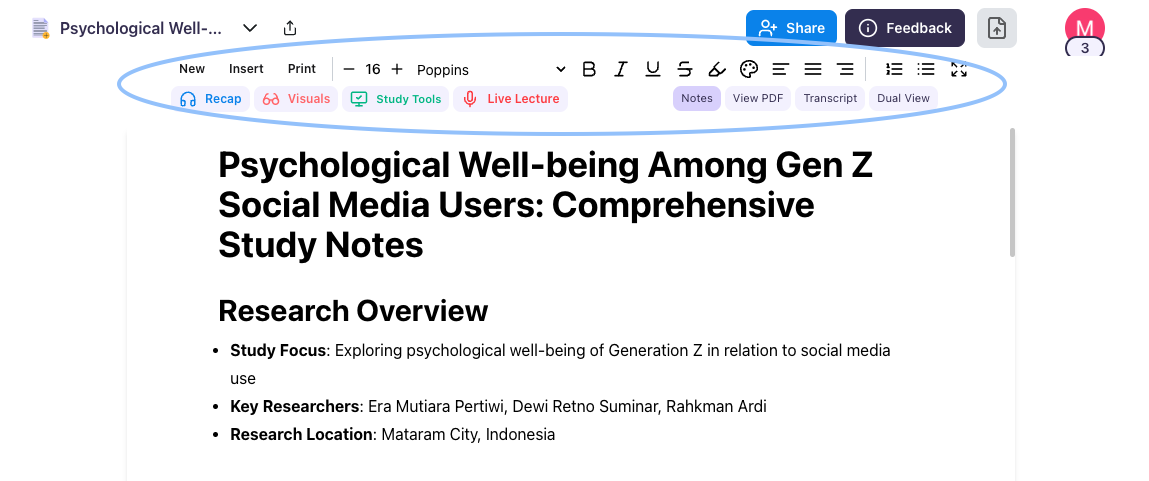The width and height of the screenshot is (1149, 481).
Task: Click the font size value 16
Action: (x=373, y=69)
